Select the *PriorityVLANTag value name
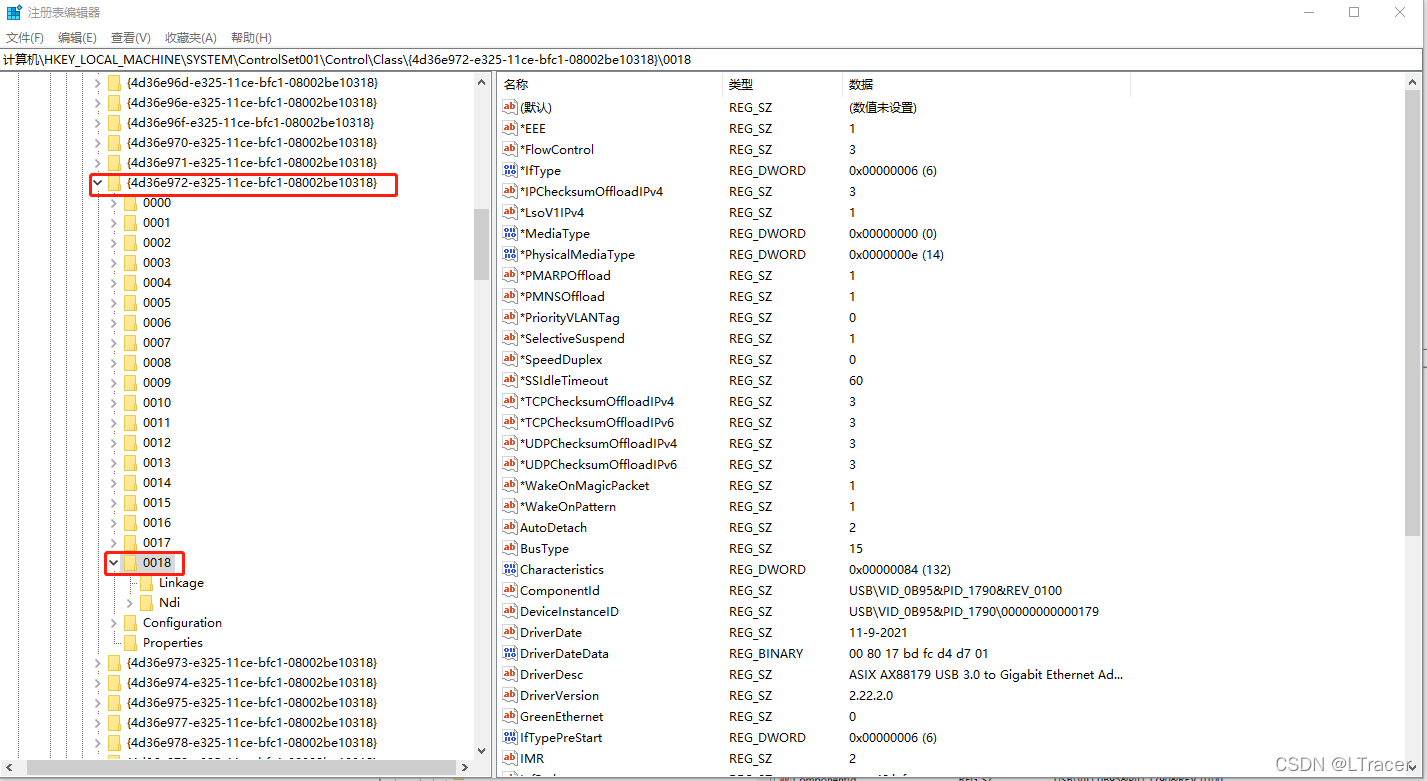1427x781 pixels. (569, 317)
